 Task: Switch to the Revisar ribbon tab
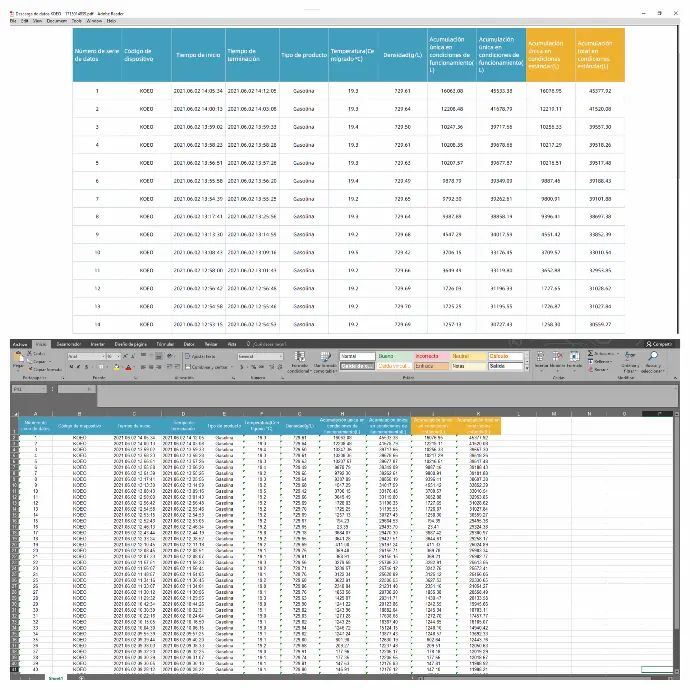pyautogui.click(x=211, y=344)
